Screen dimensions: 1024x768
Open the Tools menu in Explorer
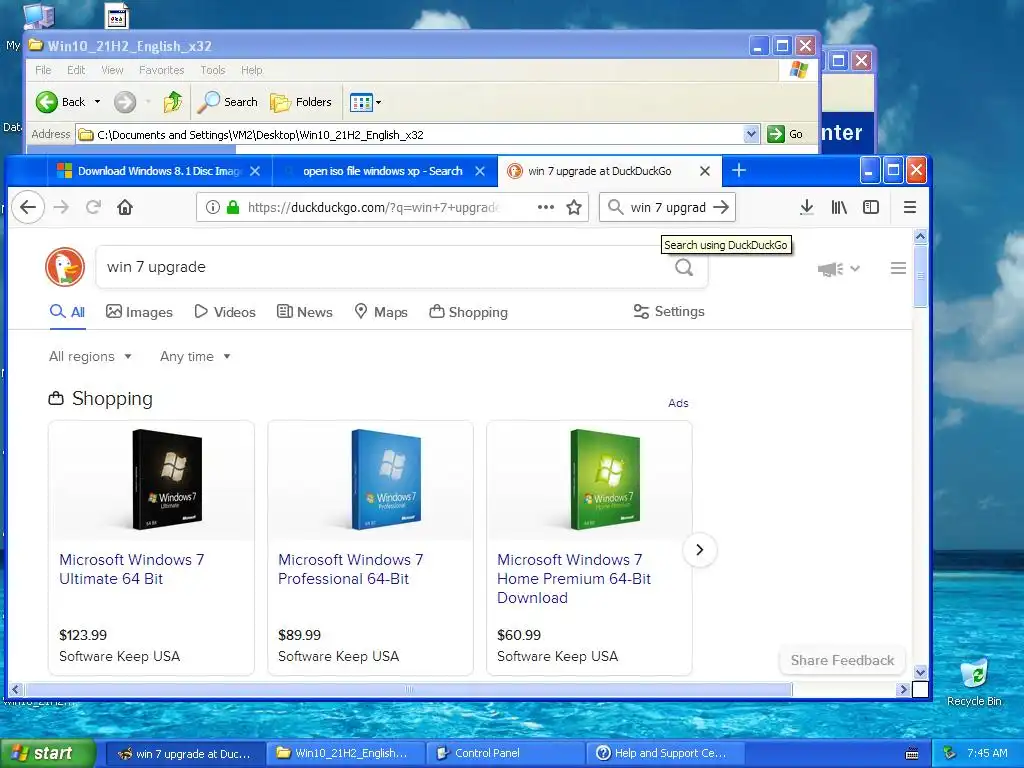pos(213,70)
